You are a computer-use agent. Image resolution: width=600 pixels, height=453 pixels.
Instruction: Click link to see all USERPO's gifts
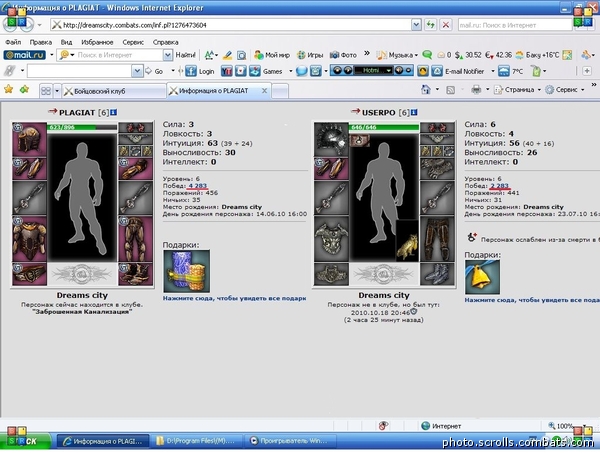(x=532, y=300)
